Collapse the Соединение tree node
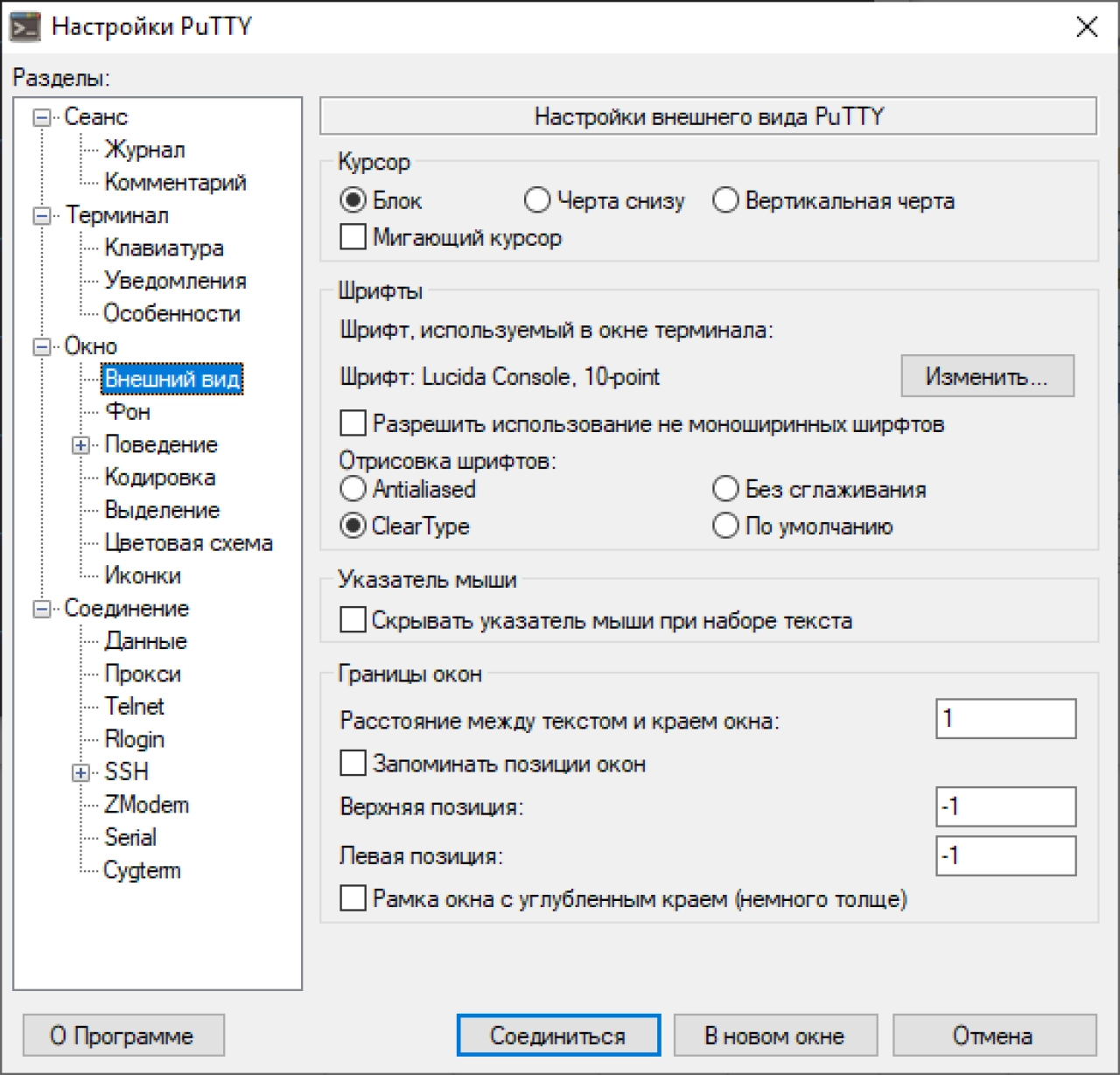 41,609
